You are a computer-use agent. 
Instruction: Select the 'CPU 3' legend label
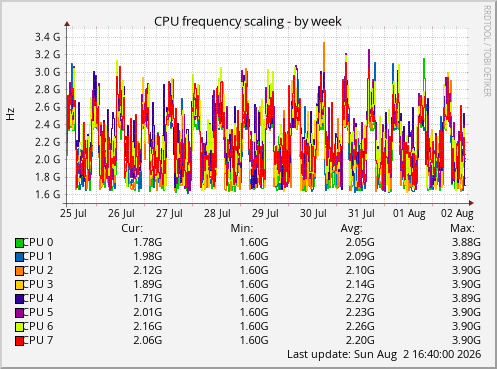pos(38,284)
